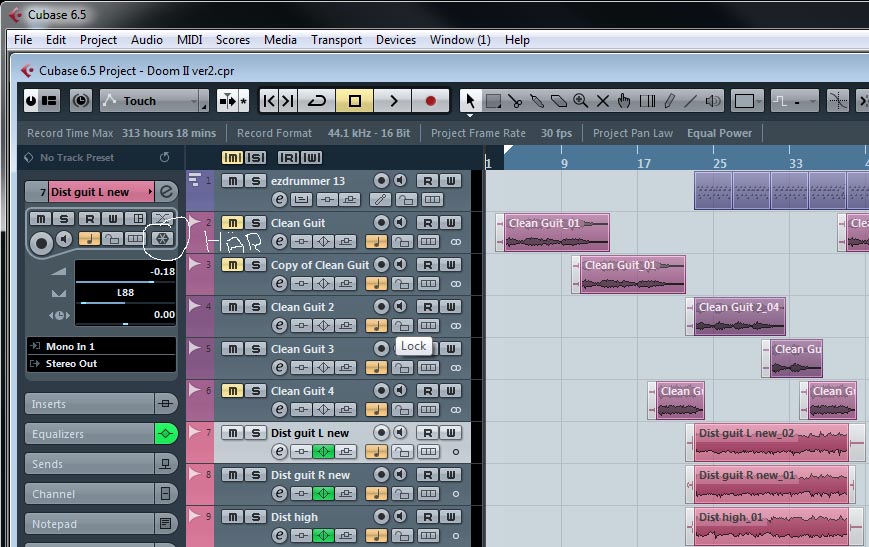Expand the Sends inspector section
869x547 pixels.
[x=89, y=463]
